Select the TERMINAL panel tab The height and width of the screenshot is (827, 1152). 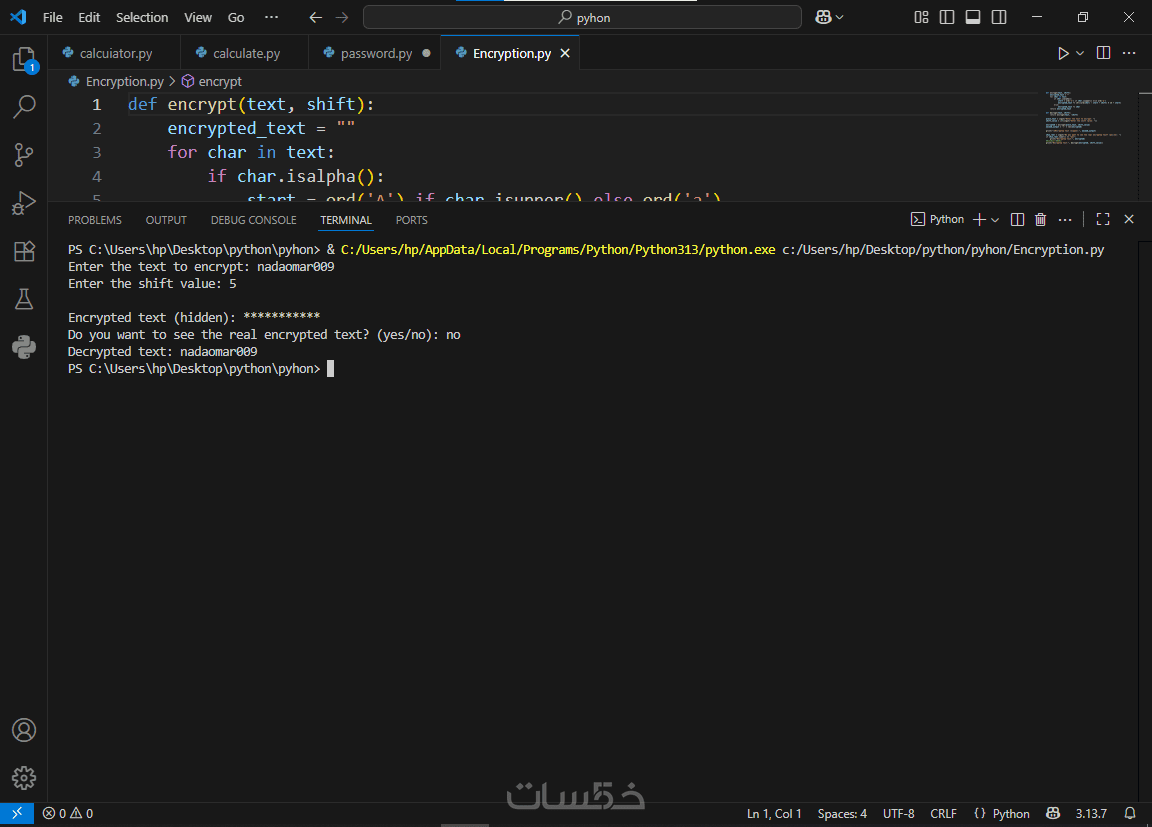coord(346,220)
